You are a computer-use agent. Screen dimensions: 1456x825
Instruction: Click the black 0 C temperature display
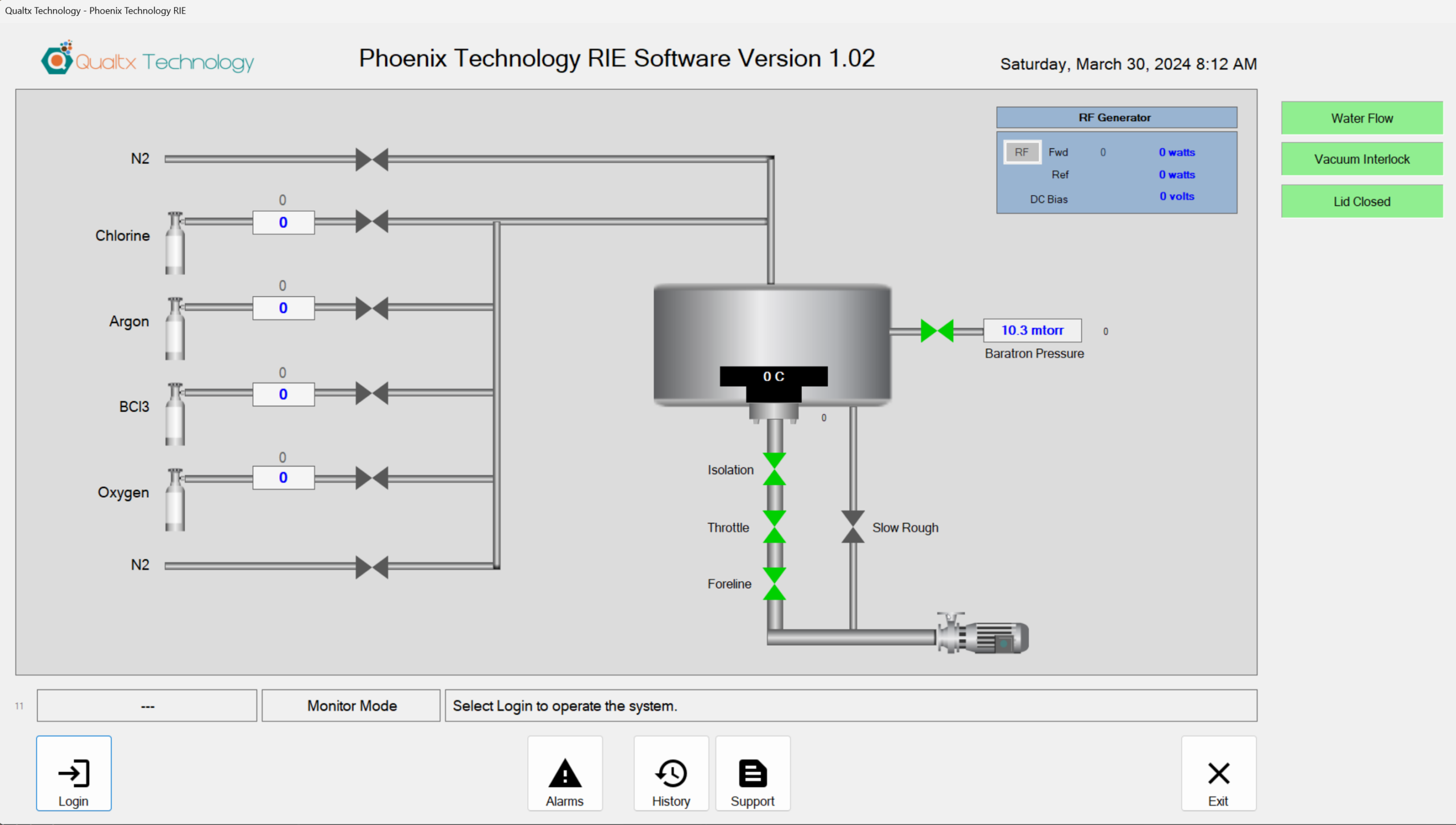pos(773,377)
